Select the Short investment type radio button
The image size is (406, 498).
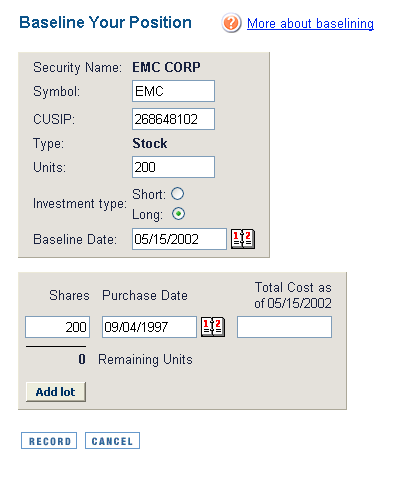pyautogui.click(x=178, y=194)
